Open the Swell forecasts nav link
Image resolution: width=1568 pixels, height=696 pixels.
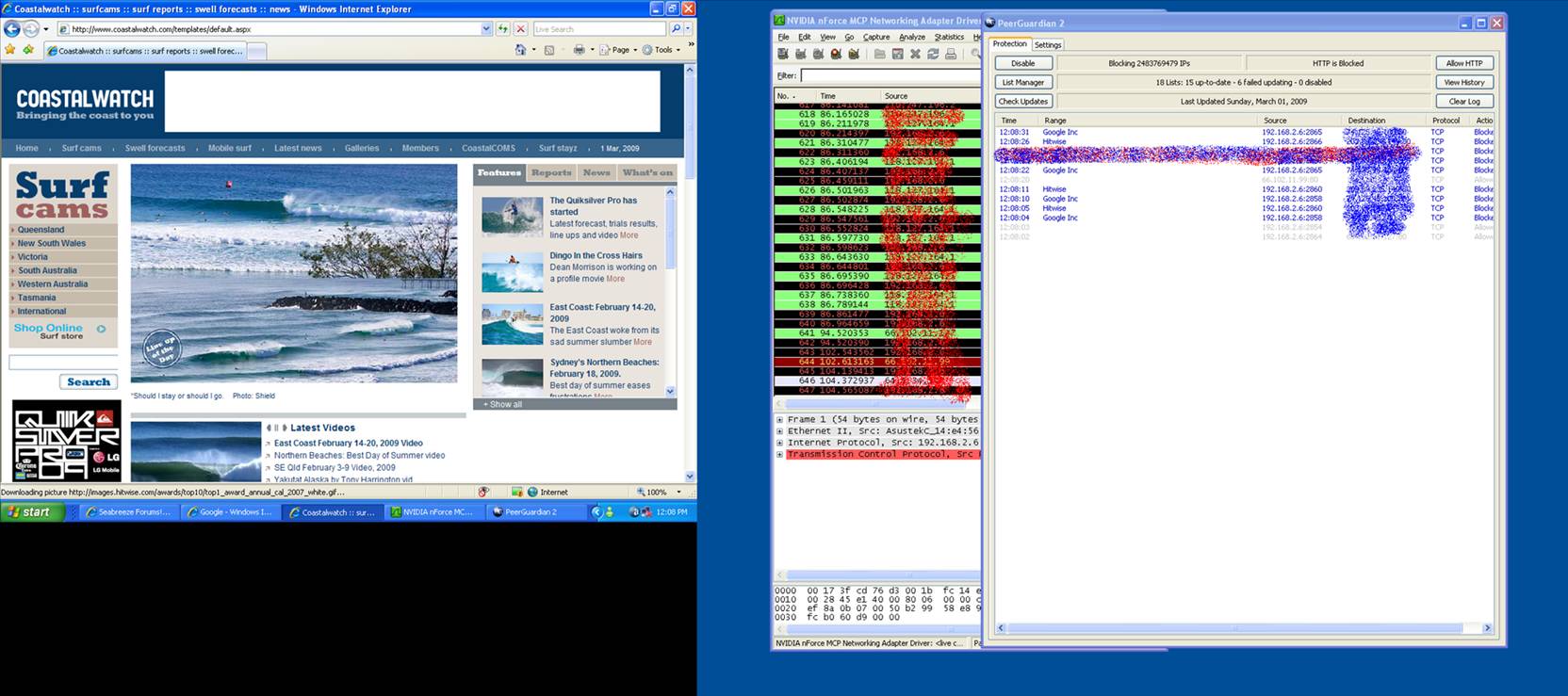[155, 148]
